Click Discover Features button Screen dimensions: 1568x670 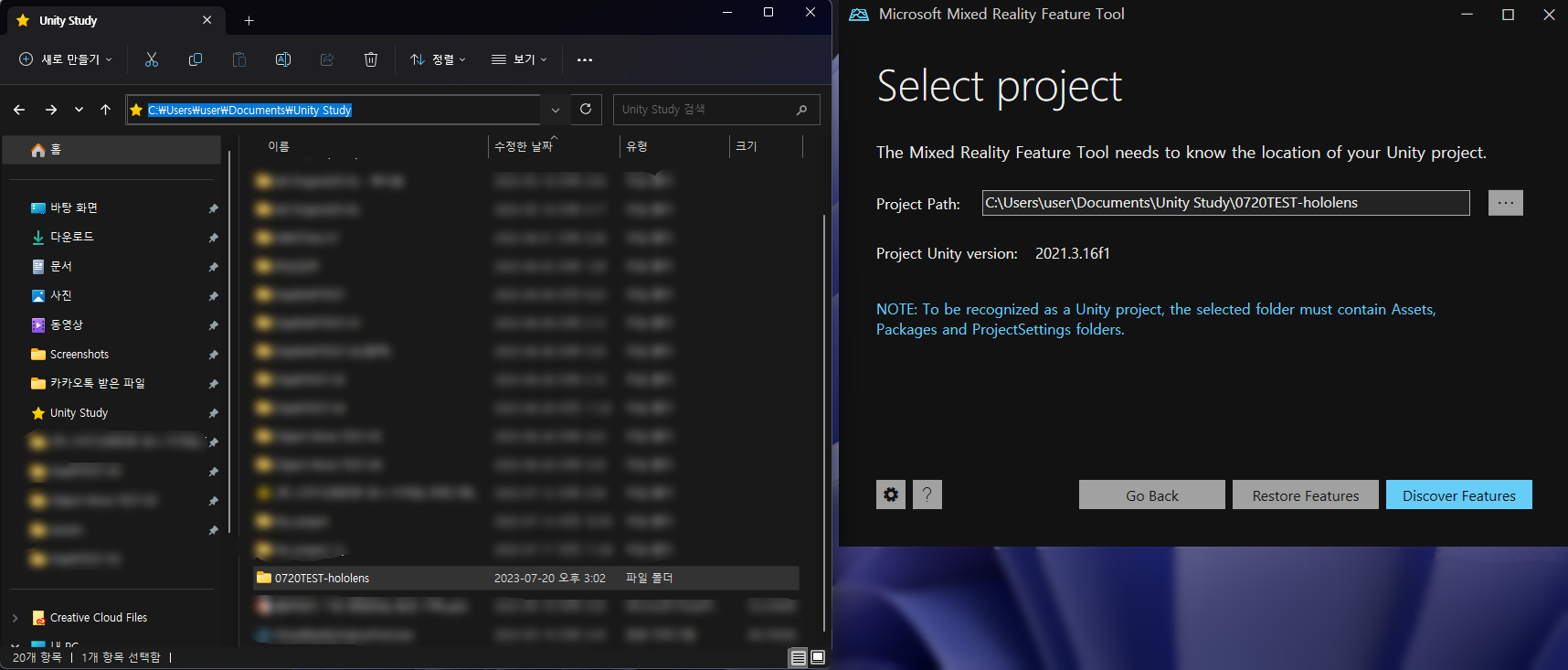[x=1459, y=495]
